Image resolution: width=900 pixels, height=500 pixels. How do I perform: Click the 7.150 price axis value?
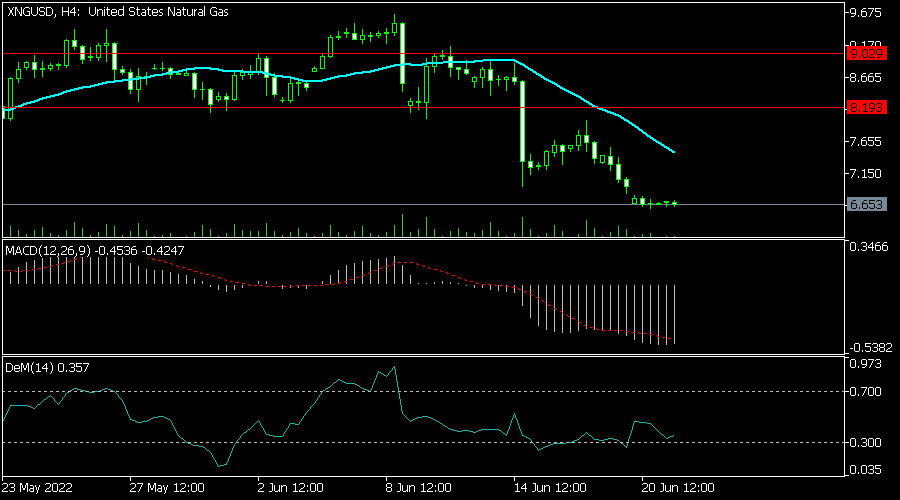click(865, 173)
